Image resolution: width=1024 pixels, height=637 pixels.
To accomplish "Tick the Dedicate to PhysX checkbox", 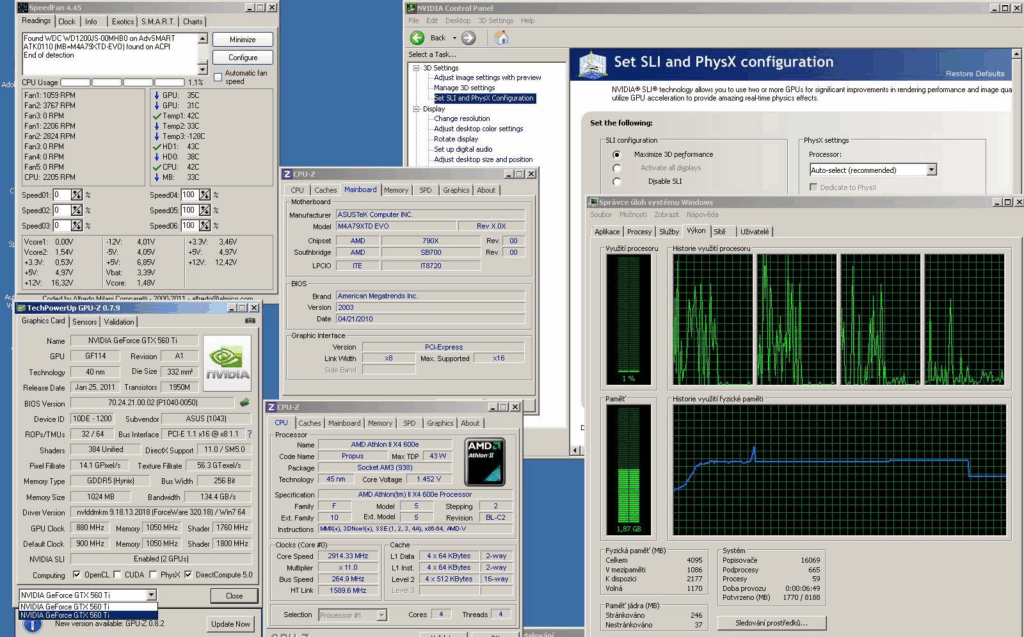I will pyautogui.click(x=813, y=188).
